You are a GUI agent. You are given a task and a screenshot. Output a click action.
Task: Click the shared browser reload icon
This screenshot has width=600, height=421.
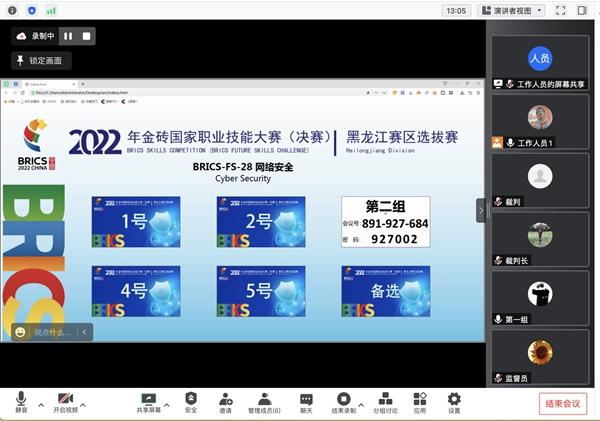[x=23, y=93]
